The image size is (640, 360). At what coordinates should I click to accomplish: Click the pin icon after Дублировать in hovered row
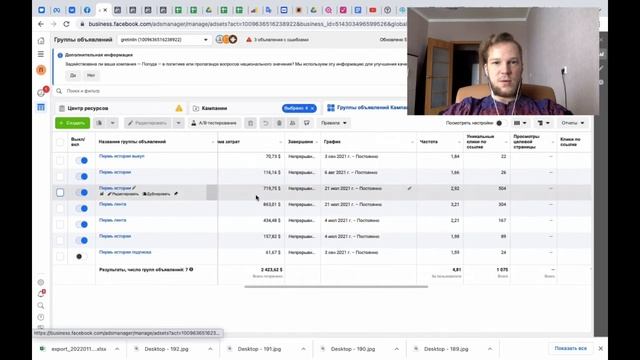(x=176, y=194)
